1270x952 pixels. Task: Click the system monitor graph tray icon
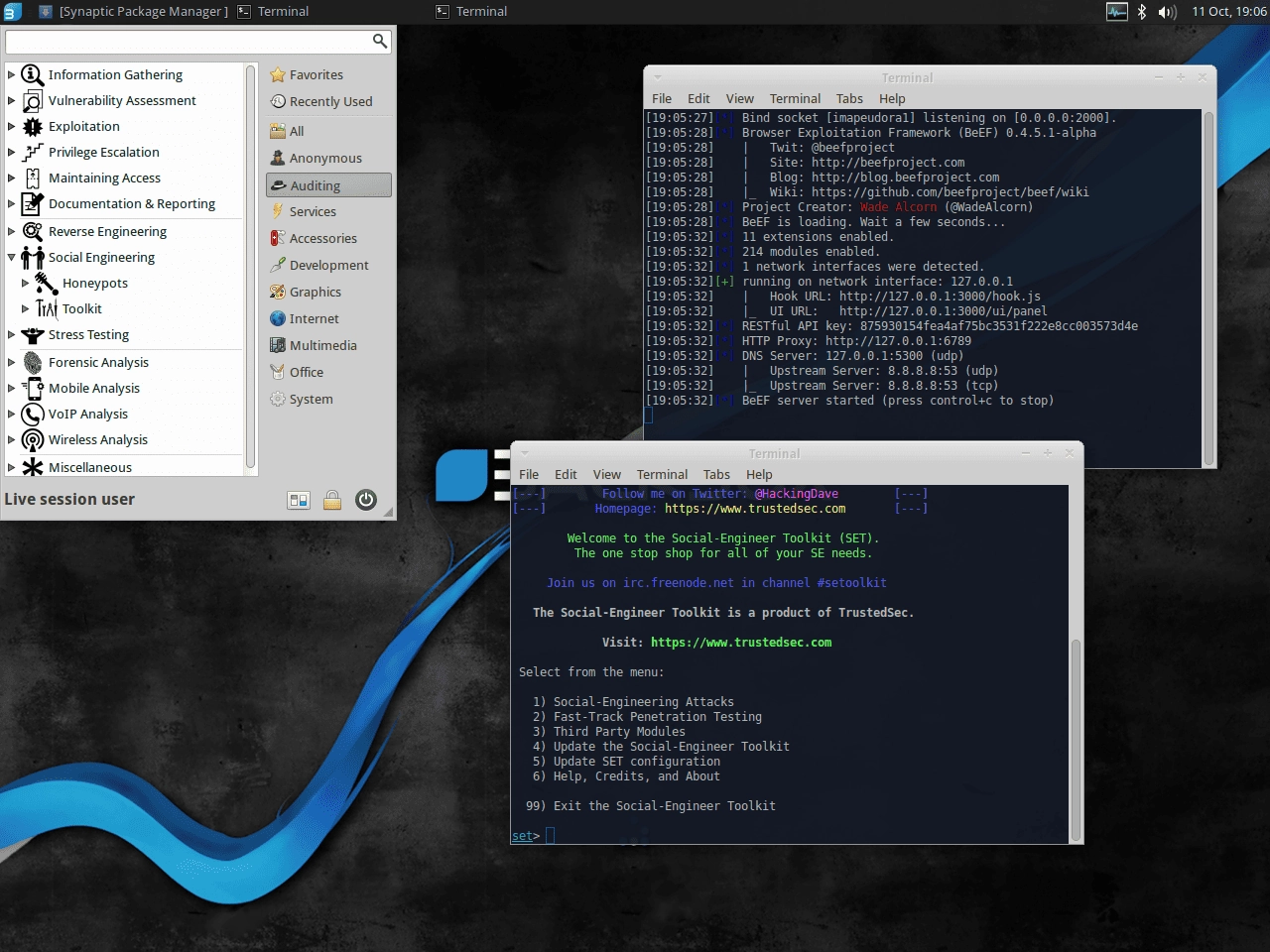pos(1117,12)
